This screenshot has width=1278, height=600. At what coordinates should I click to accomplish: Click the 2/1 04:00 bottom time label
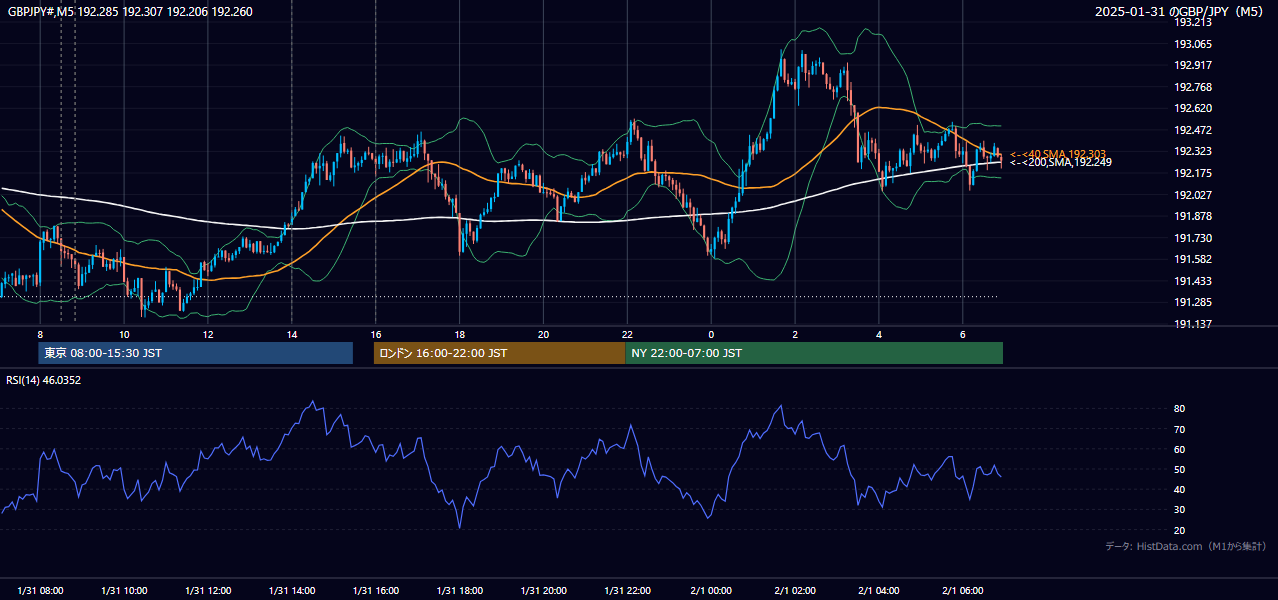pos(879,591)
